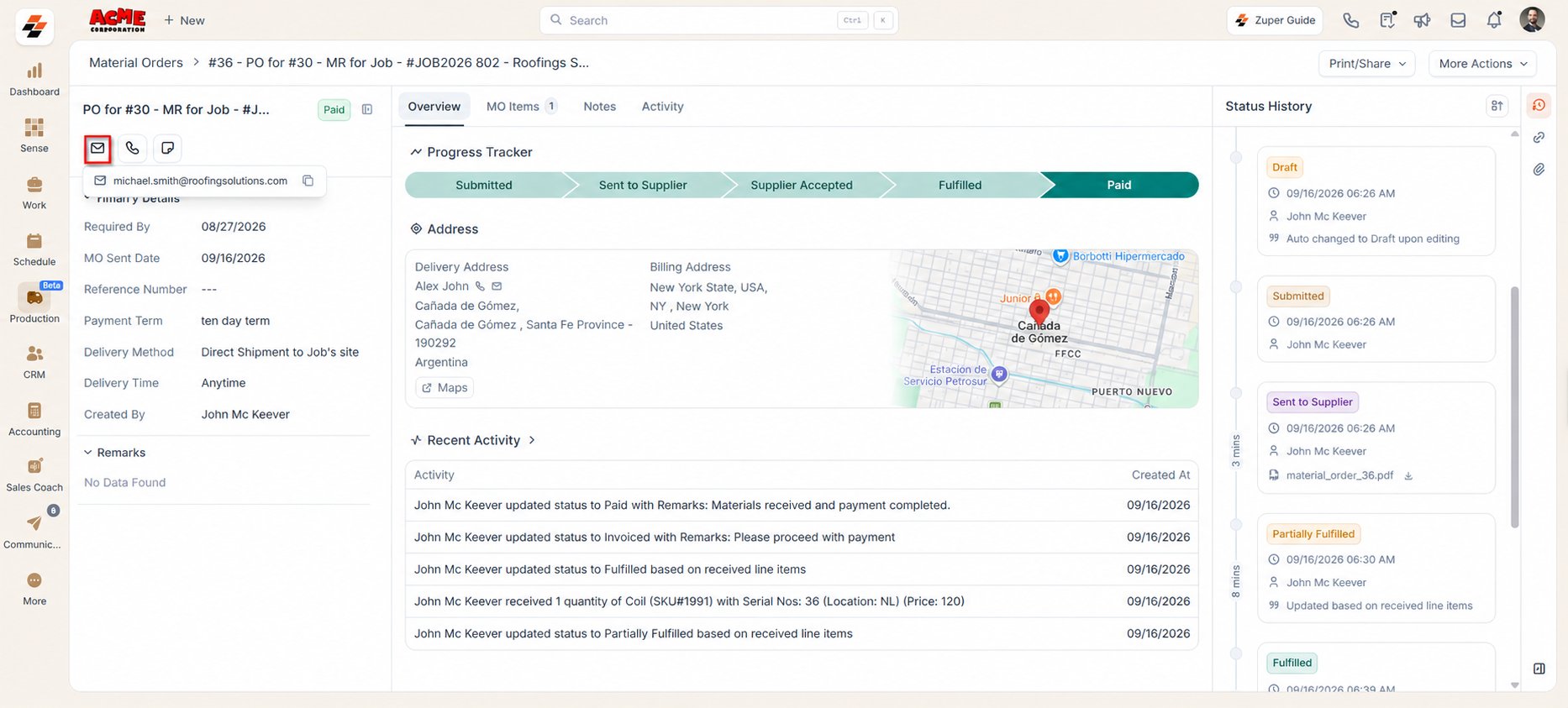Open CRM in sidebar
The height and width of the screenshot is (708, 1568).
pyautogui.click(x=34, y=362)
